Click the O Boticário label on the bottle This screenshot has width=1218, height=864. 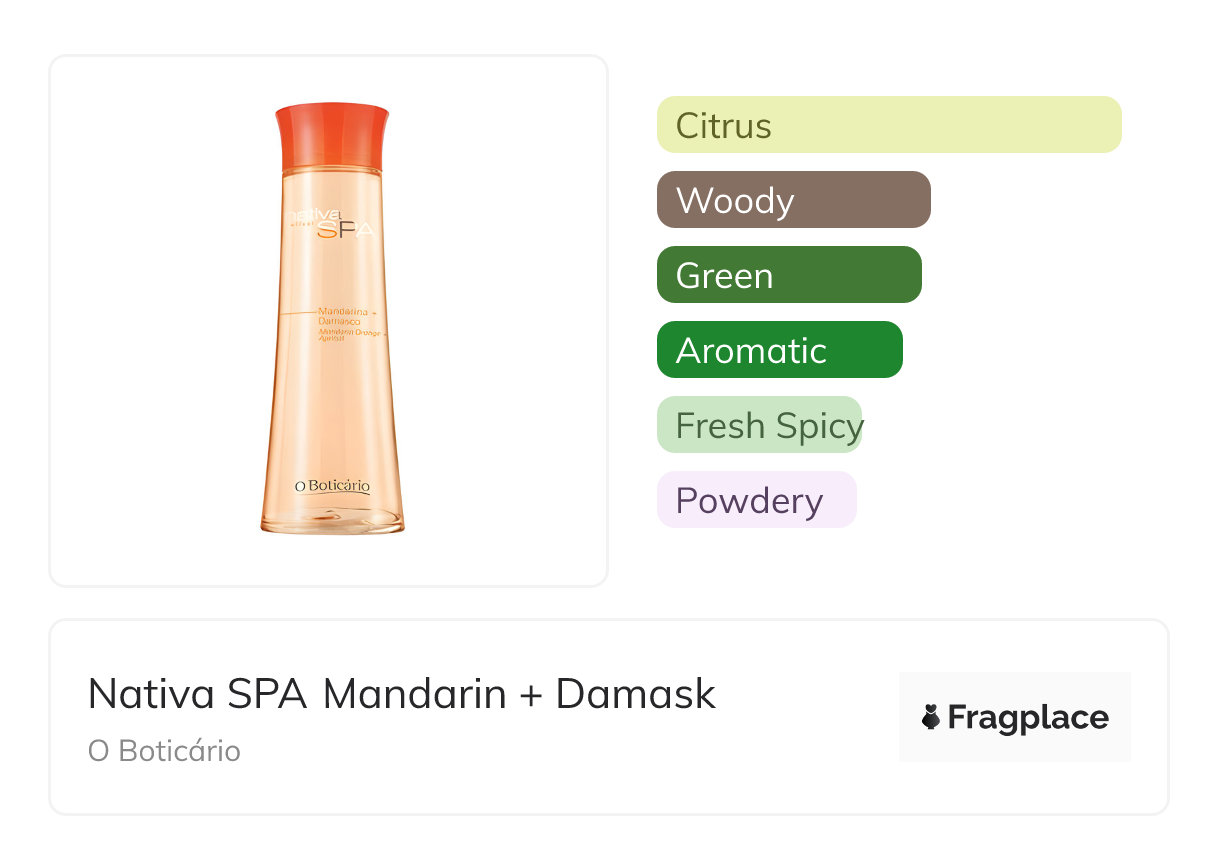(x=332, y=486)
